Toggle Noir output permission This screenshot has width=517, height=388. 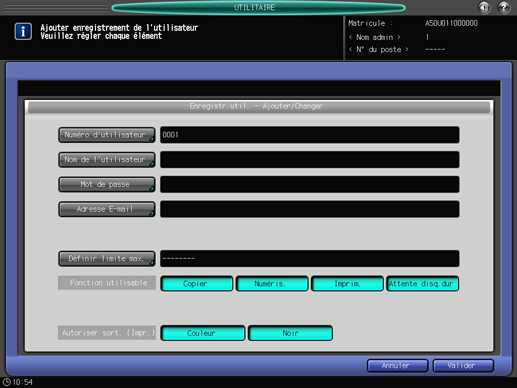(x=290, y=333)
